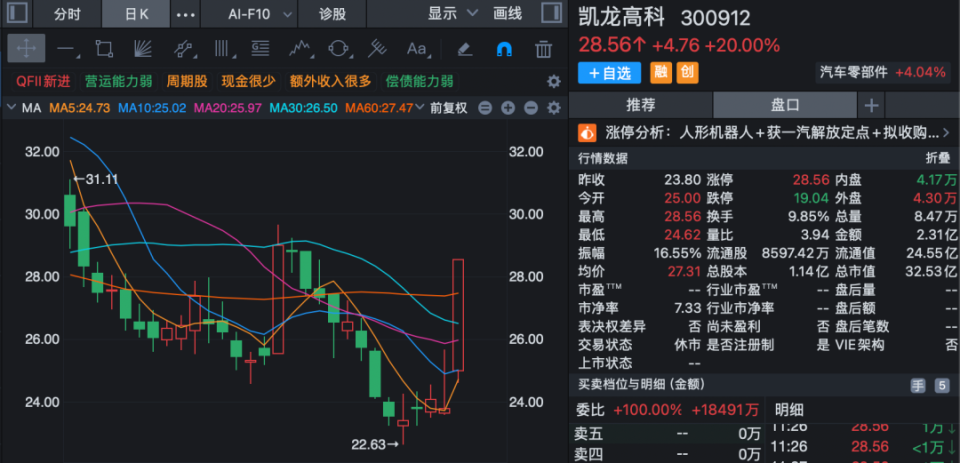This screenshot has width=960, height=463.
Task: Select the circle ellipse drawing tool
Action: coord(338,49)
